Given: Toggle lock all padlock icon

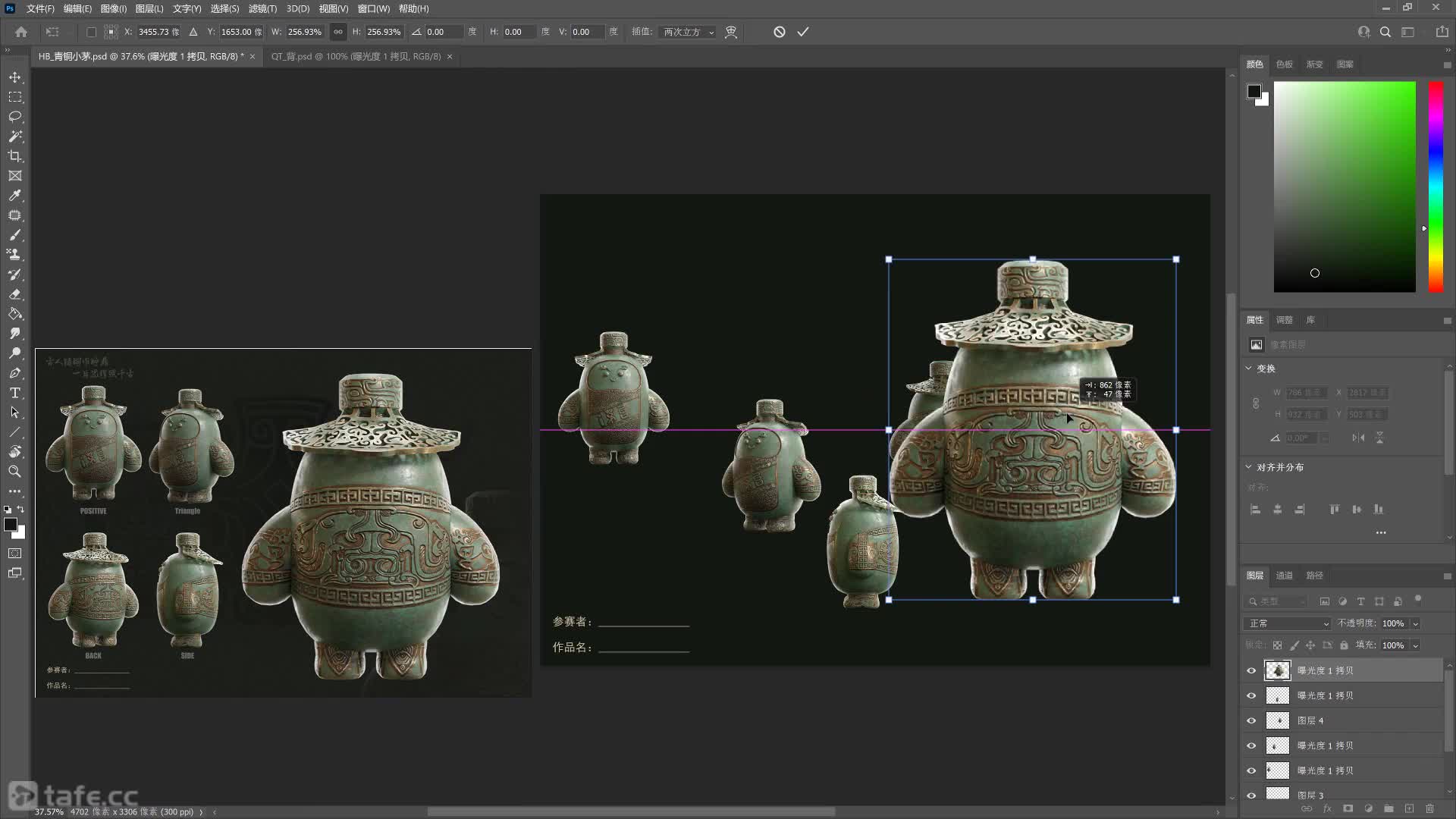Looking at the screenshot, I should tap(1344, 645).
